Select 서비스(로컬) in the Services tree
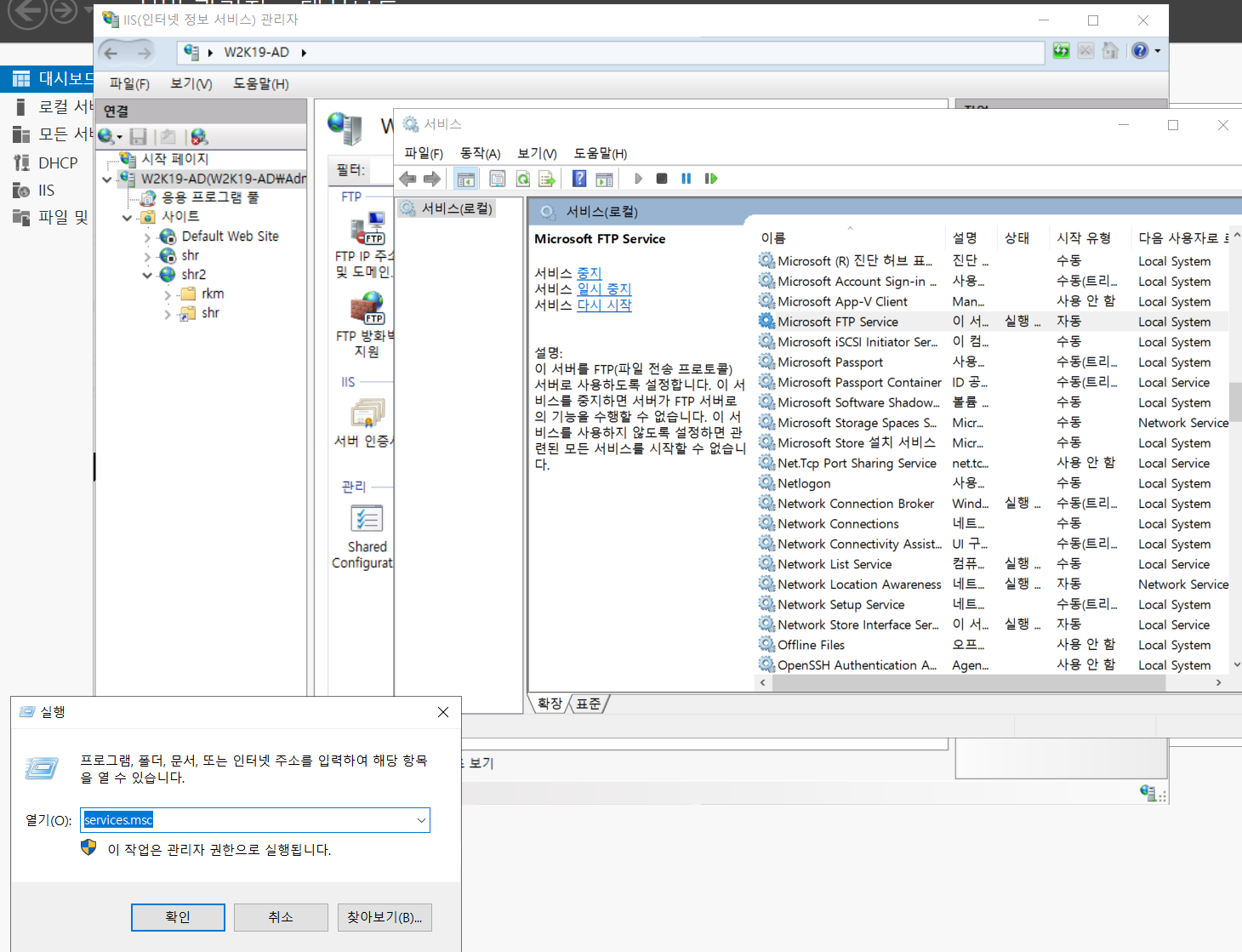The height and width of the screenshot is (952, 1242). click(456, 208)
